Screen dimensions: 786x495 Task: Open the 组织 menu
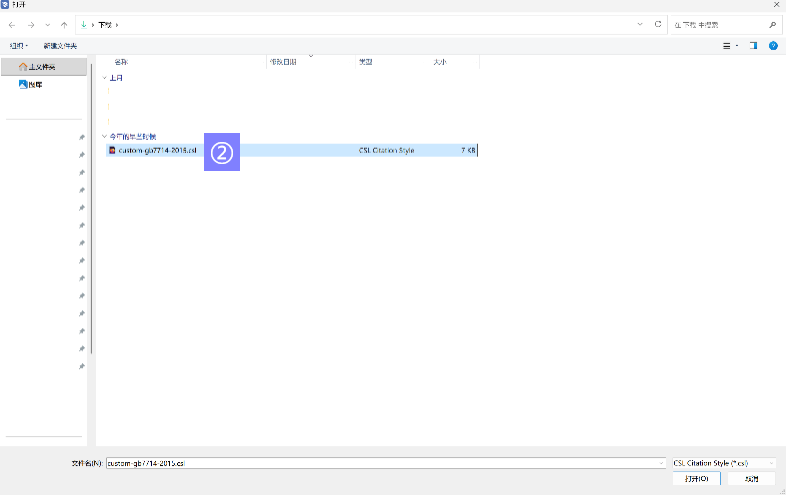(x=18, y=46)
